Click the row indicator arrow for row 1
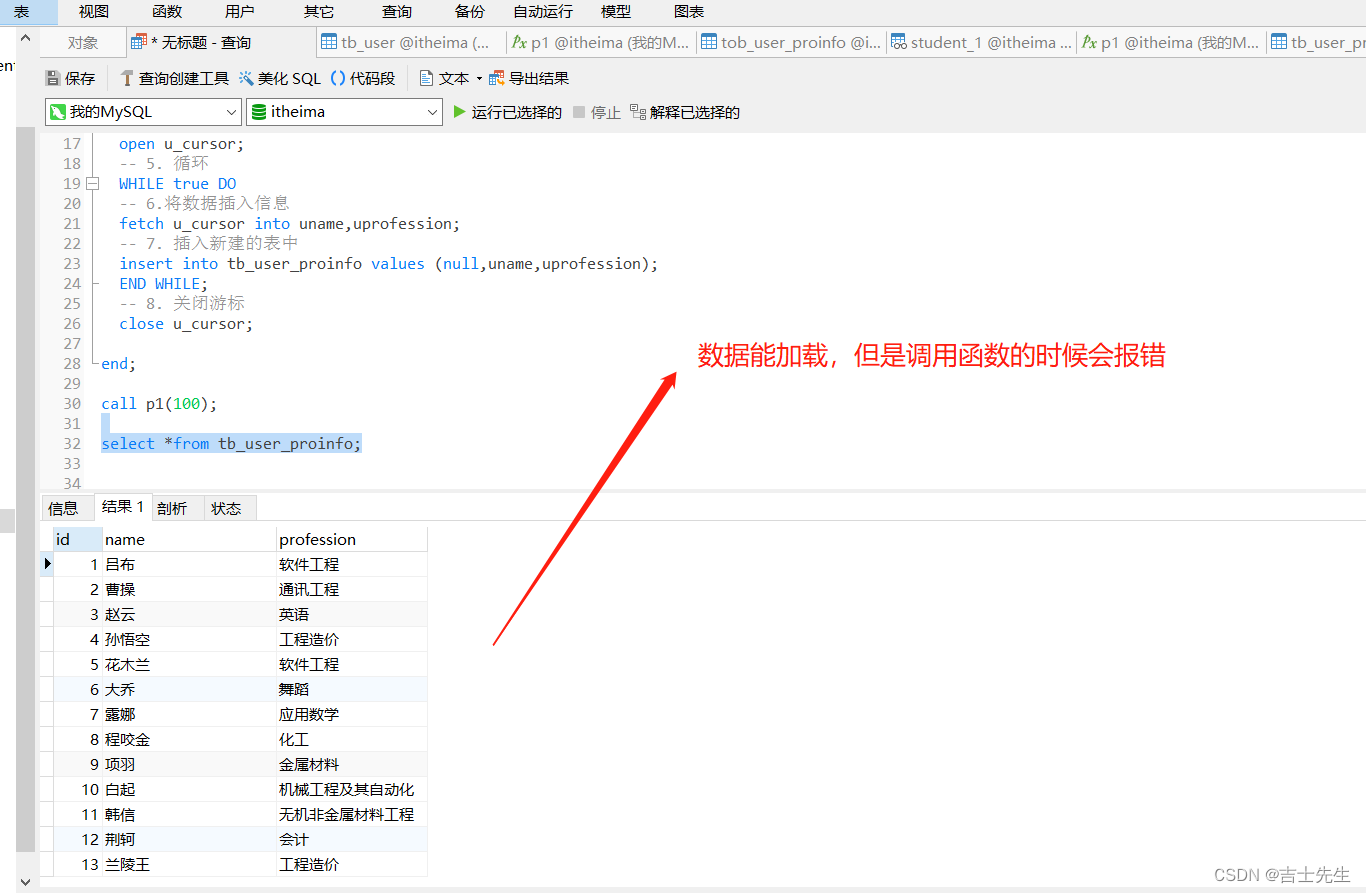The image size is (1366, 893). [47, 564]
